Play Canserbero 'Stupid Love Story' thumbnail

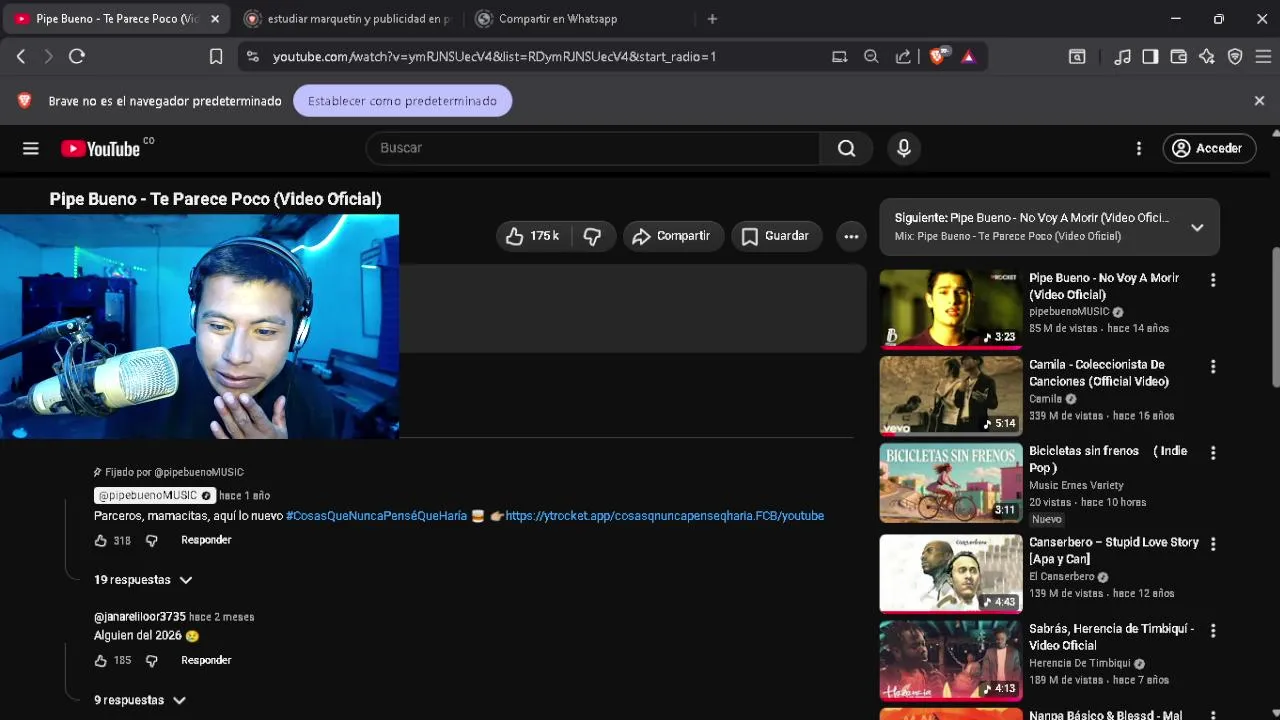pos(951,573)
